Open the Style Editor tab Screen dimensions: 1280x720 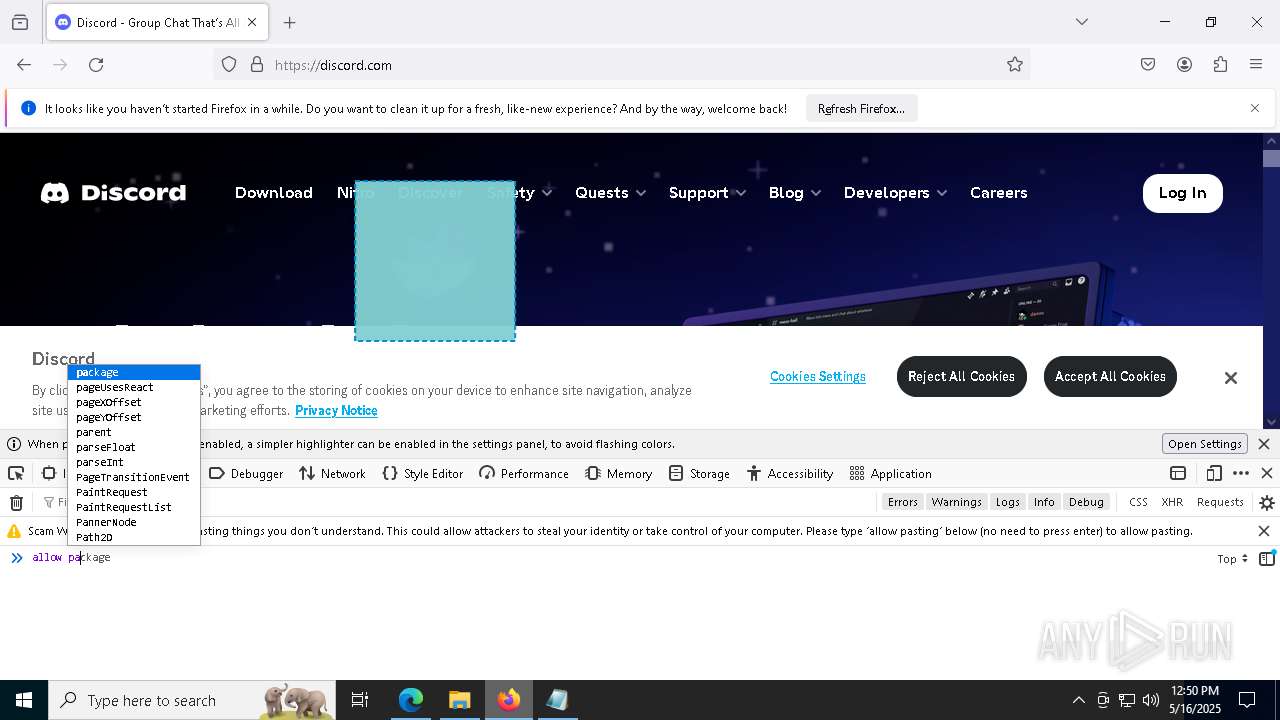pos(422,474)
